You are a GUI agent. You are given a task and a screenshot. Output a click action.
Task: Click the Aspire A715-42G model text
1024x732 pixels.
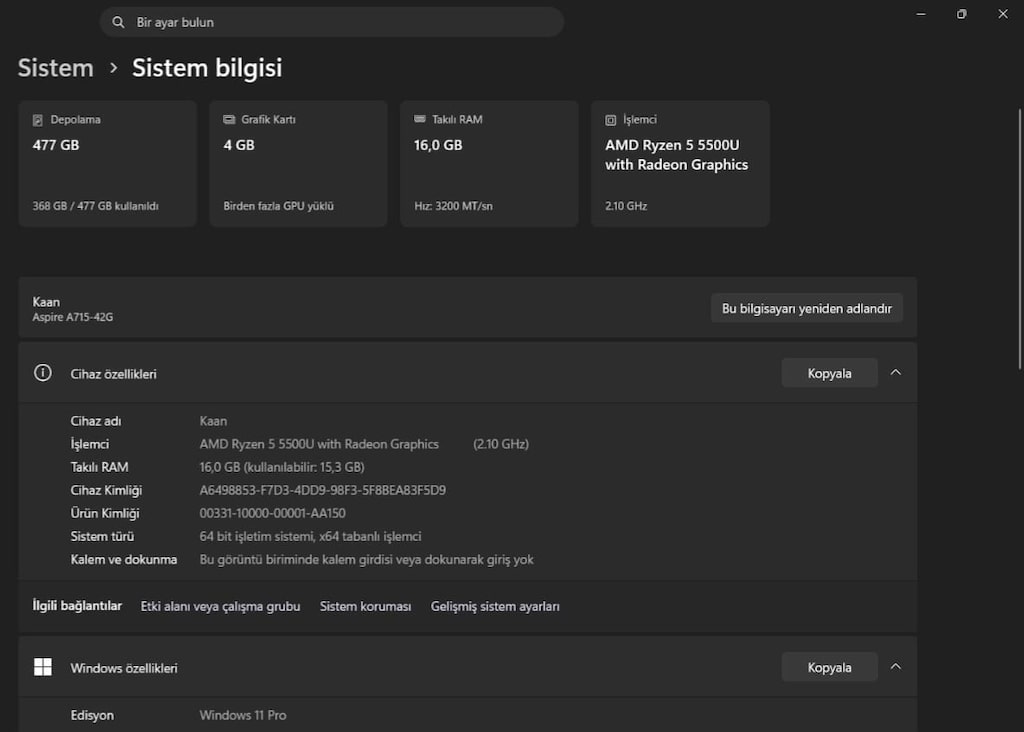[x=72, y=317]
